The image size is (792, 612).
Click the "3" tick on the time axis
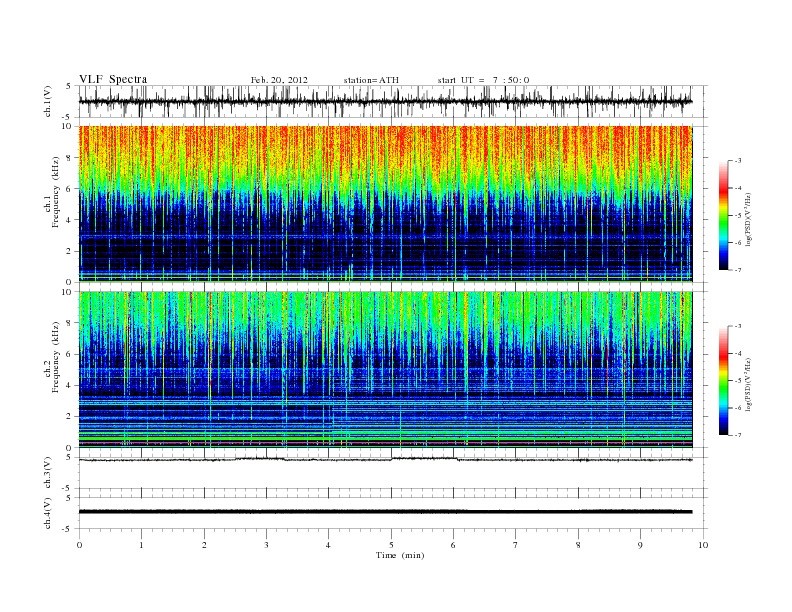click(266, 545)
